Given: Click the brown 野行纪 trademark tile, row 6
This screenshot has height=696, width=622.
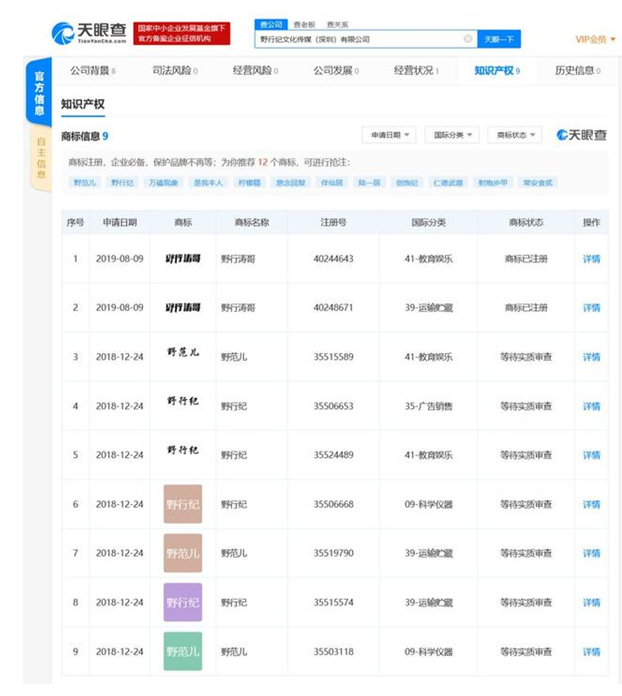Looking at the screenshot, I should 183,504.
